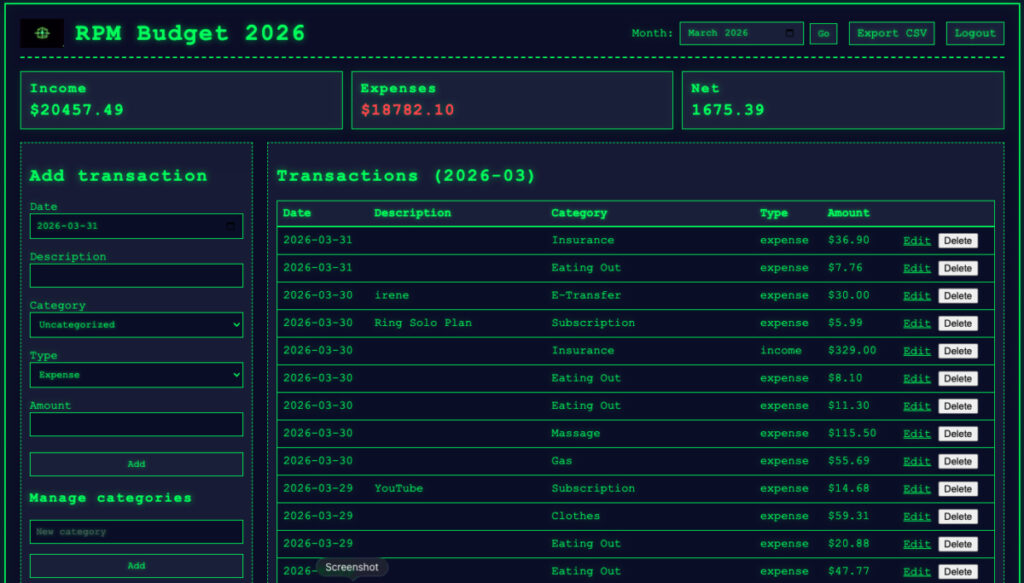Delete the $36.90 Insurance expense
Screen dimensions: 1024x583
point(958,241)
